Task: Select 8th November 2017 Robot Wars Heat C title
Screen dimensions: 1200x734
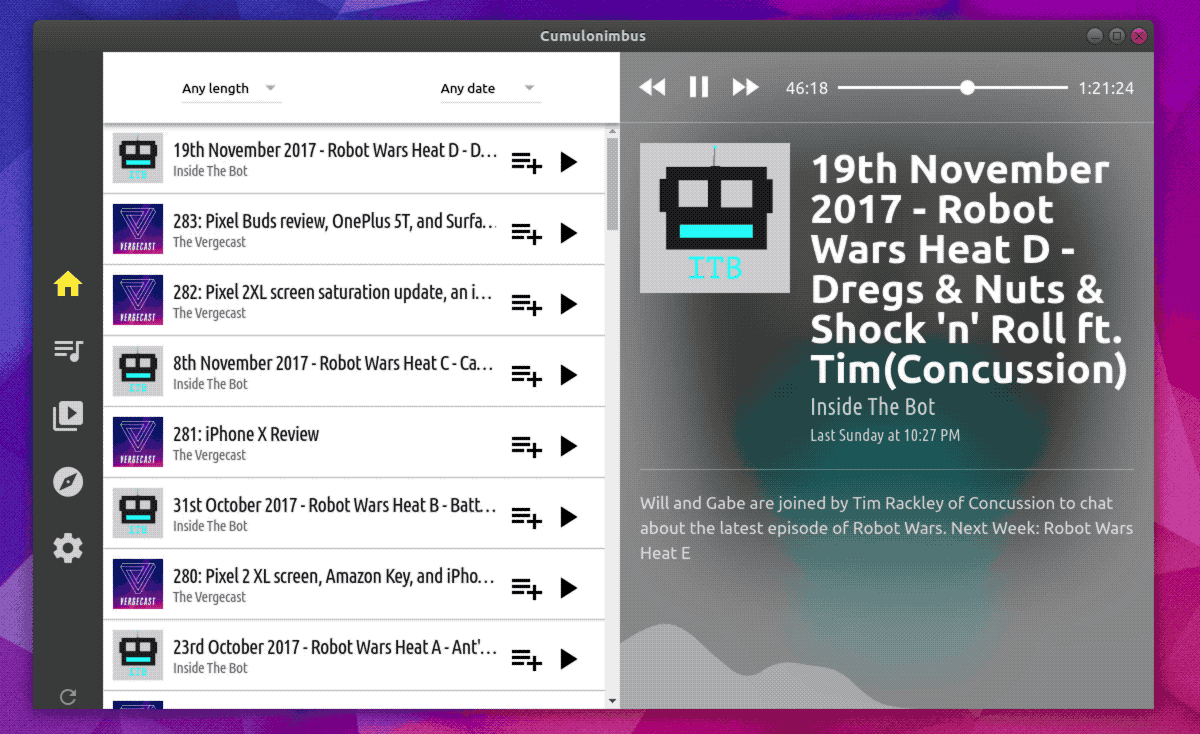Action: click(x=333, y=364)
